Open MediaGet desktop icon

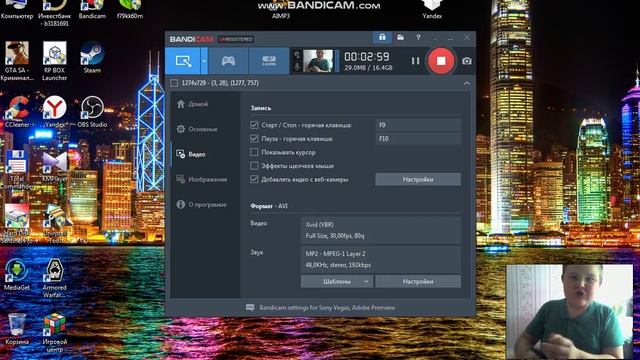point(17,274)
